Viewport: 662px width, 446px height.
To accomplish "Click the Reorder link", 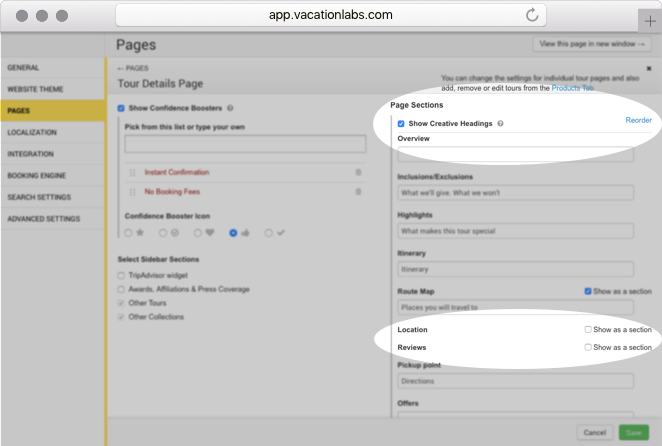I will click(x=638, y=120).
